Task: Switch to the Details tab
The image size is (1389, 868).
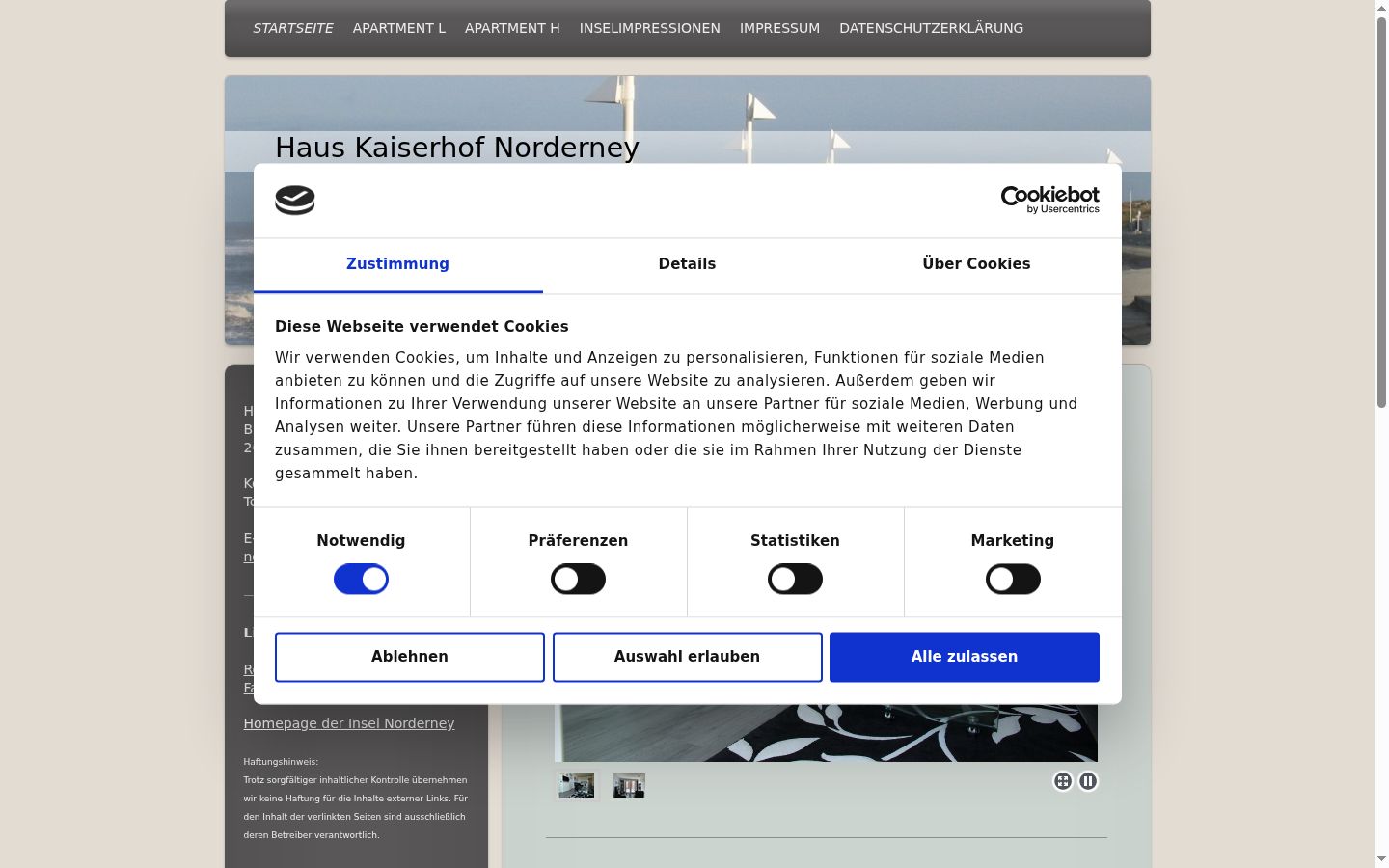Action: pos(687,264)
